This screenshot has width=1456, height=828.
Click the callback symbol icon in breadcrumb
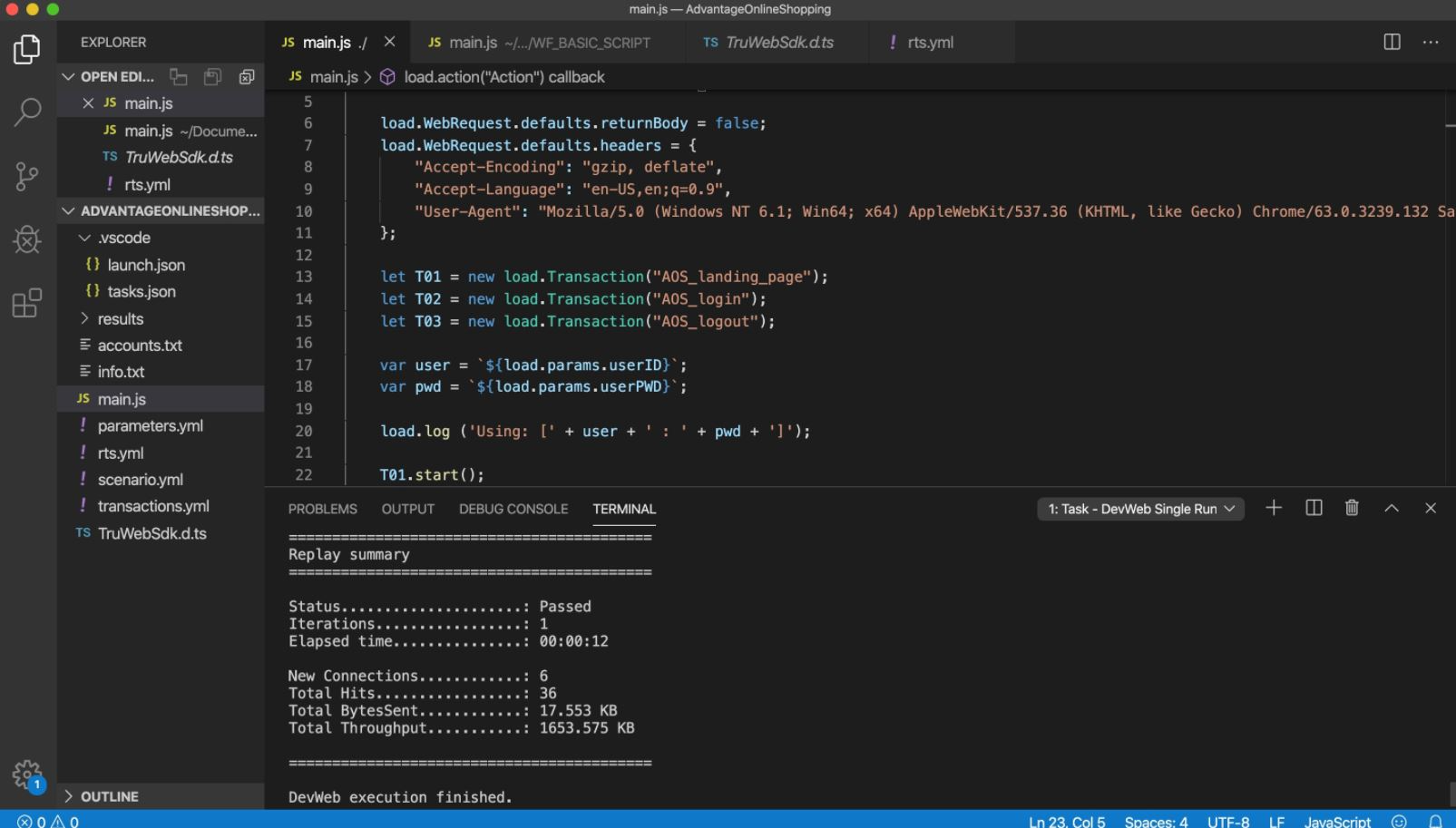click(x=387, y=77)
